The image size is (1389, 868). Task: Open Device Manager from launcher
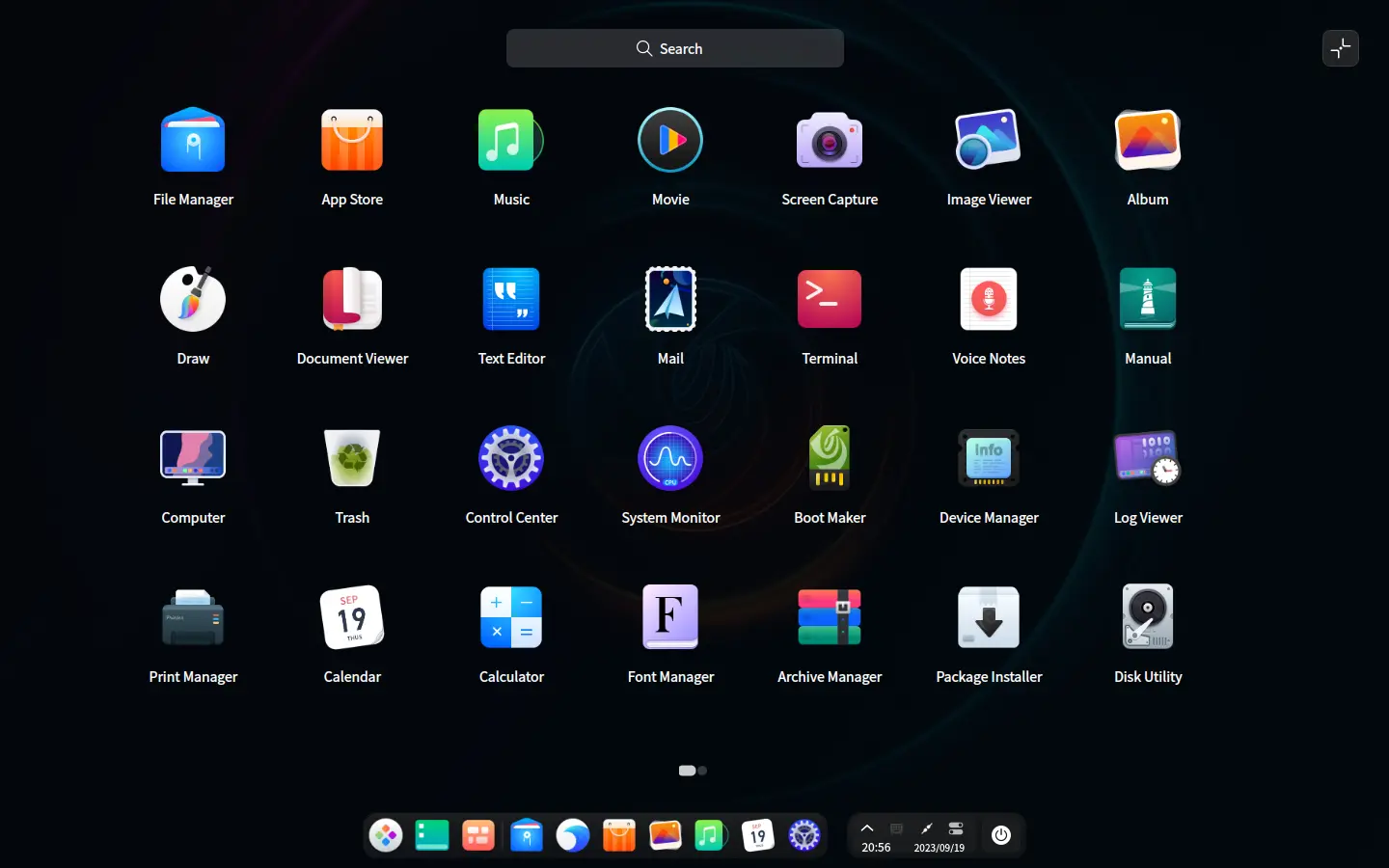(988, 459)
